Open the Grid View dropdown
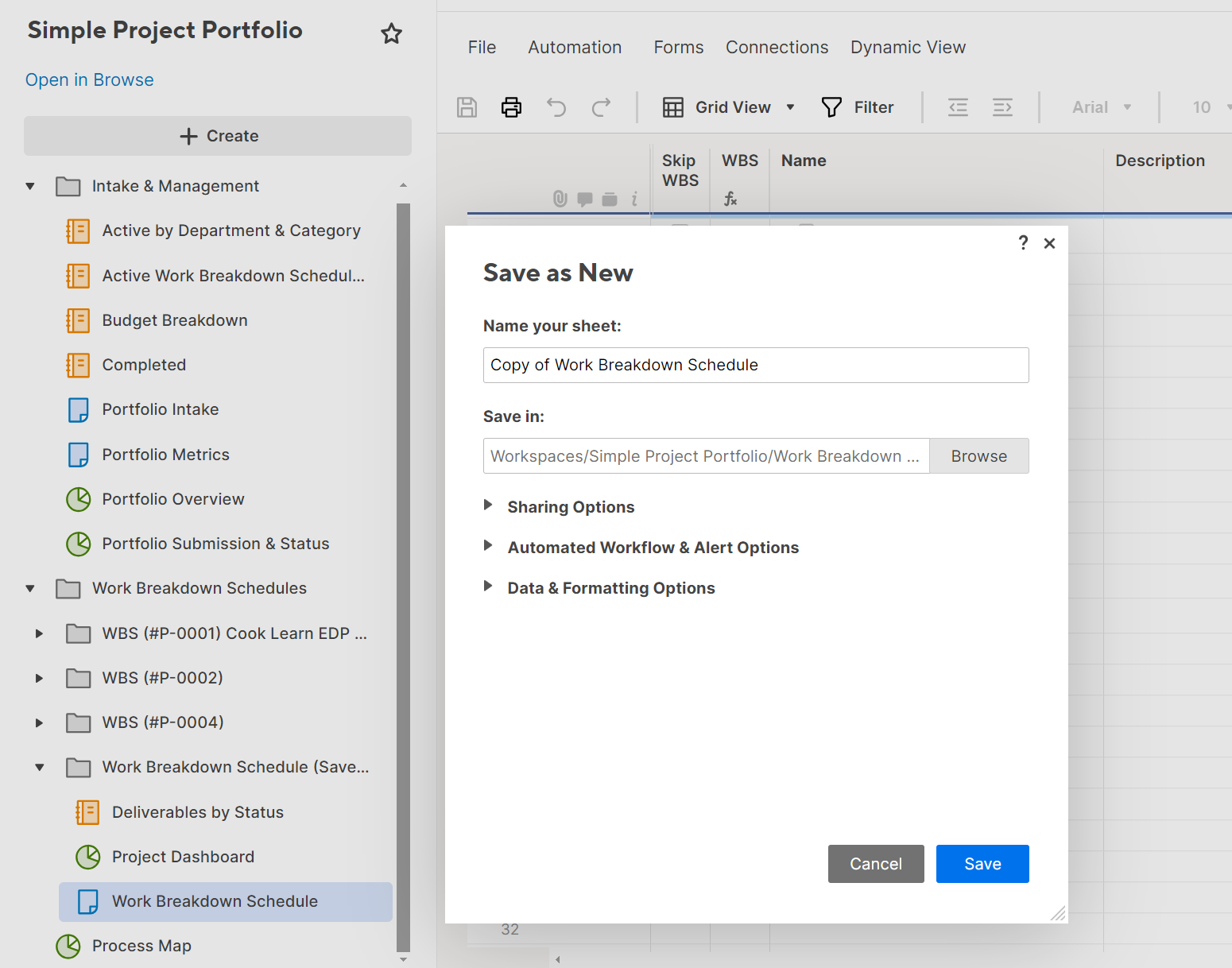The image size is (1232, 968). tap(729, 107)
